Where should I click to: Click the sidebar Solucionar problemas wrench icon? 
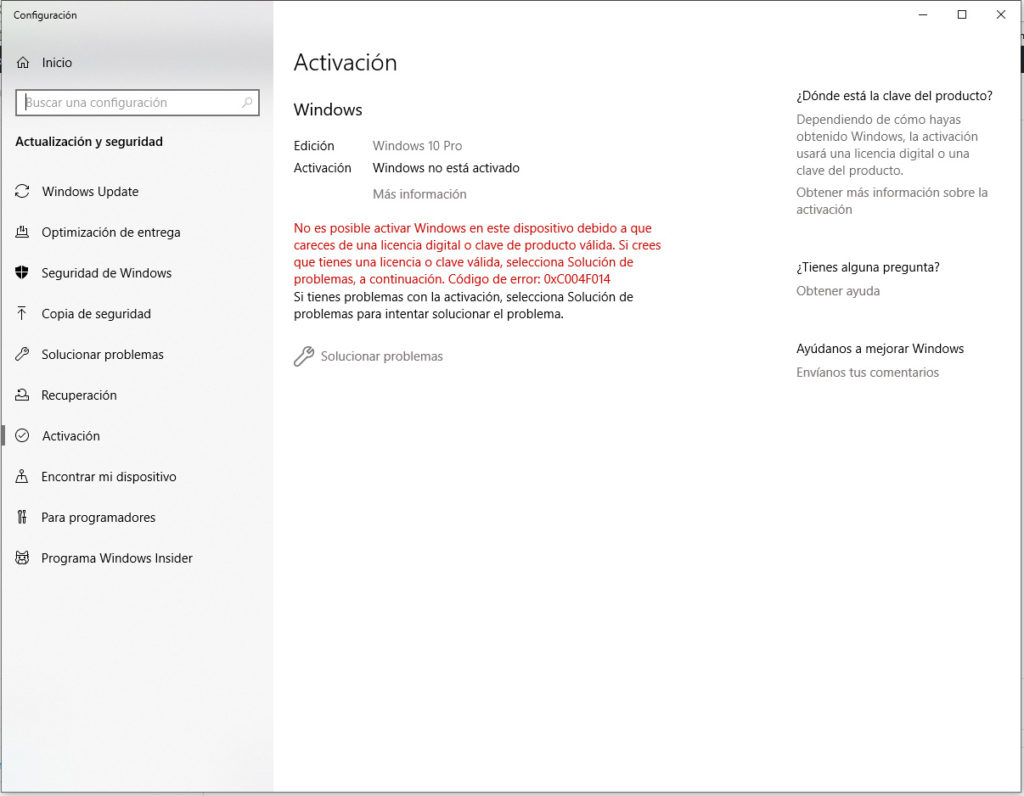[x=22, y=355]
